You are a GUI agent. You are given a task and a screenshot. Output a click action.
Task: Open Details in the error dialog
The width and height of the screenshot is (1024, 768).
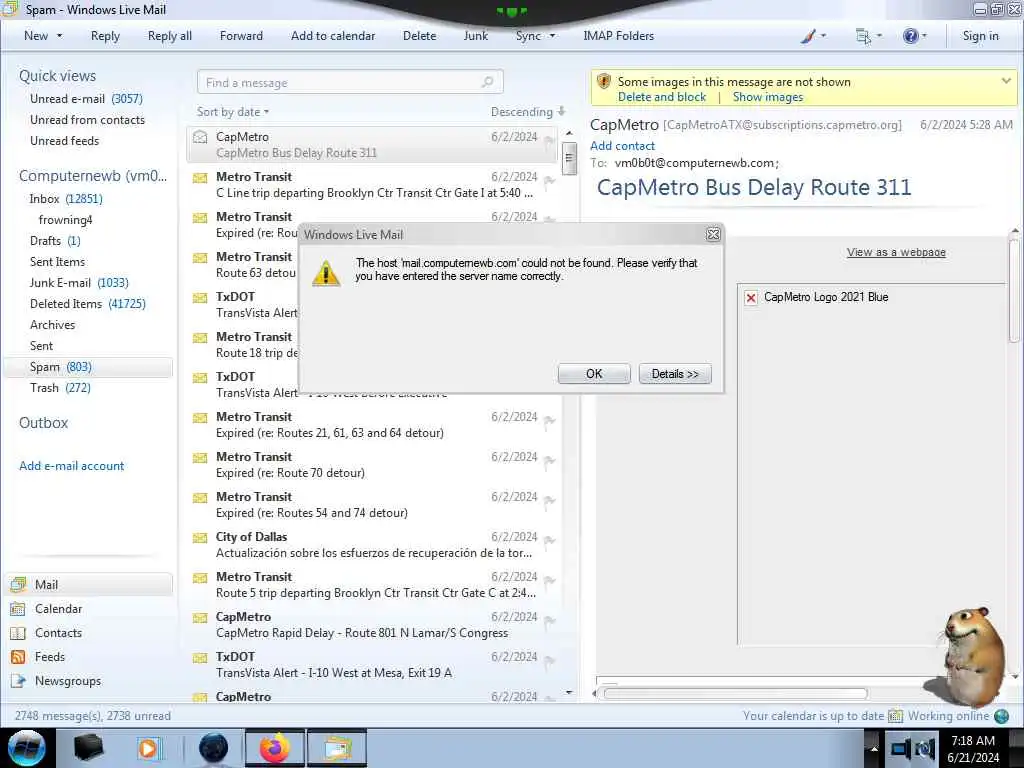[x=675, y=374]
